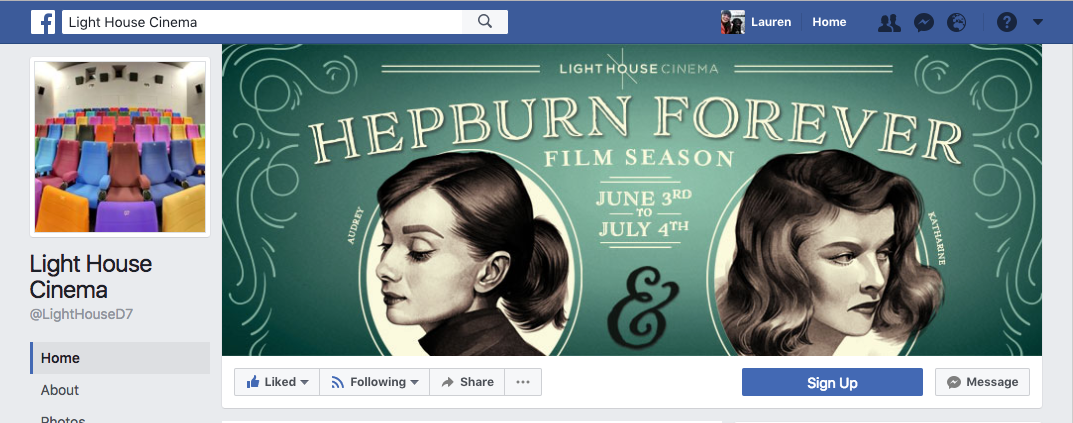
Task: Click the search magnifier button
Action: (485, 22)
